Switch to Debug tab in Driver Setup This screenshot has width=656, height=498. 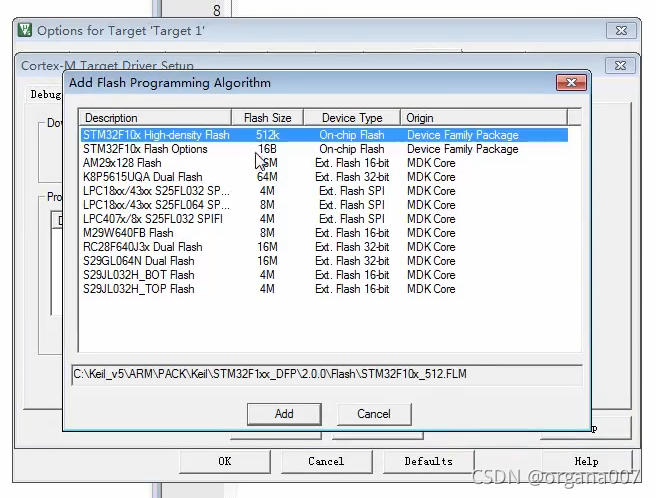coord(45,95)
